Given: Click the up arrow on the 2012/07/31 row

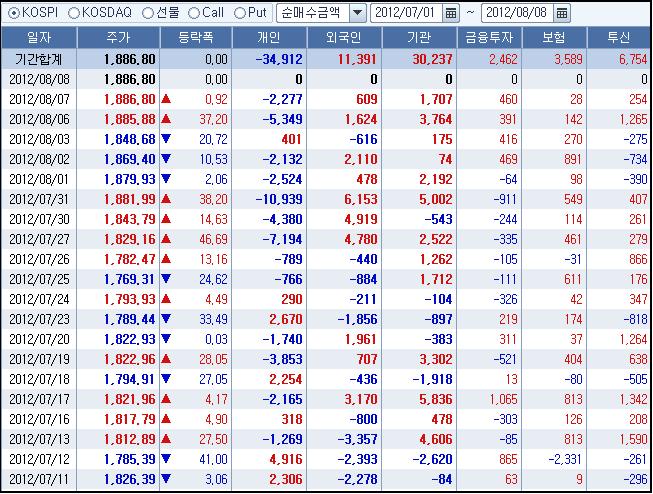Looking at the screenshot, I should click(166, 199).
